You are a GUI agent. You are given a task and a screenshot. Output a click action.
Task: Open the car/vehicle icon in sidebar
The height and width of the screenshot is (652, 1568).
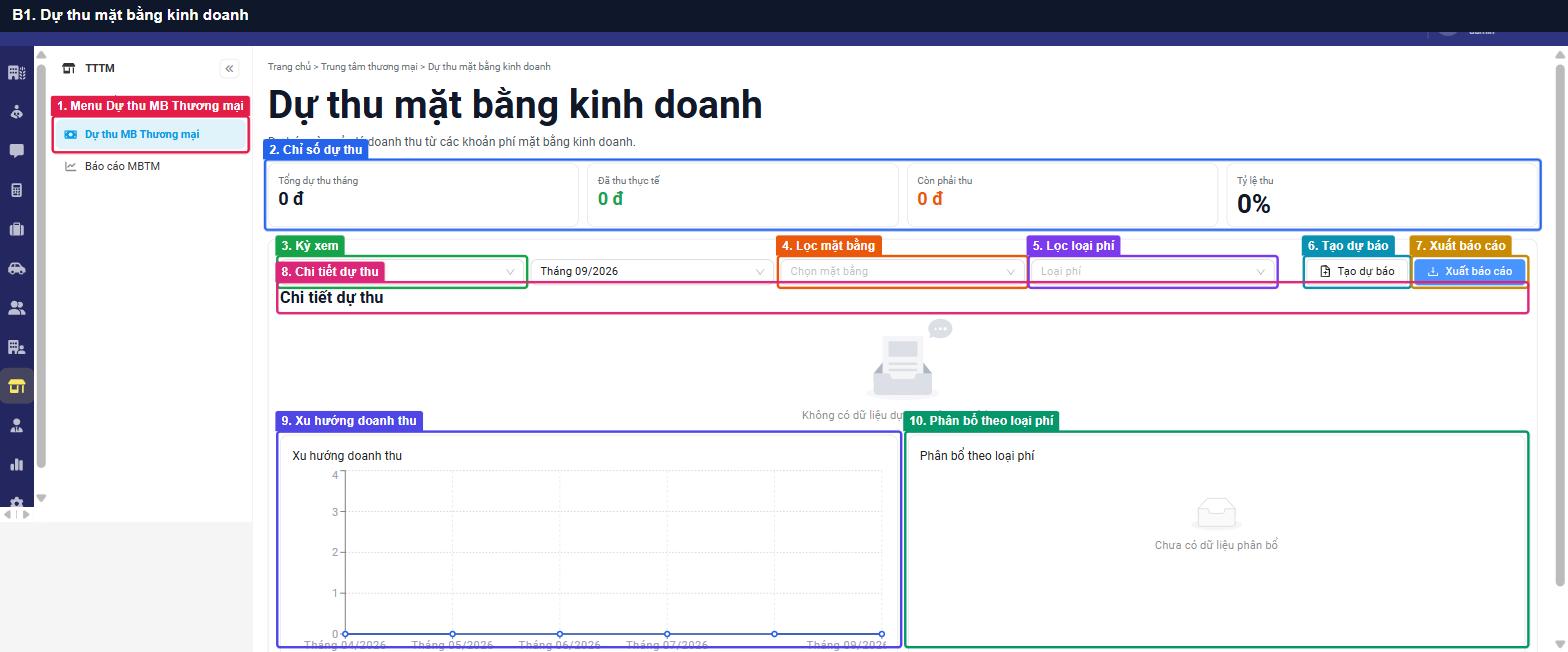(16, 268)
